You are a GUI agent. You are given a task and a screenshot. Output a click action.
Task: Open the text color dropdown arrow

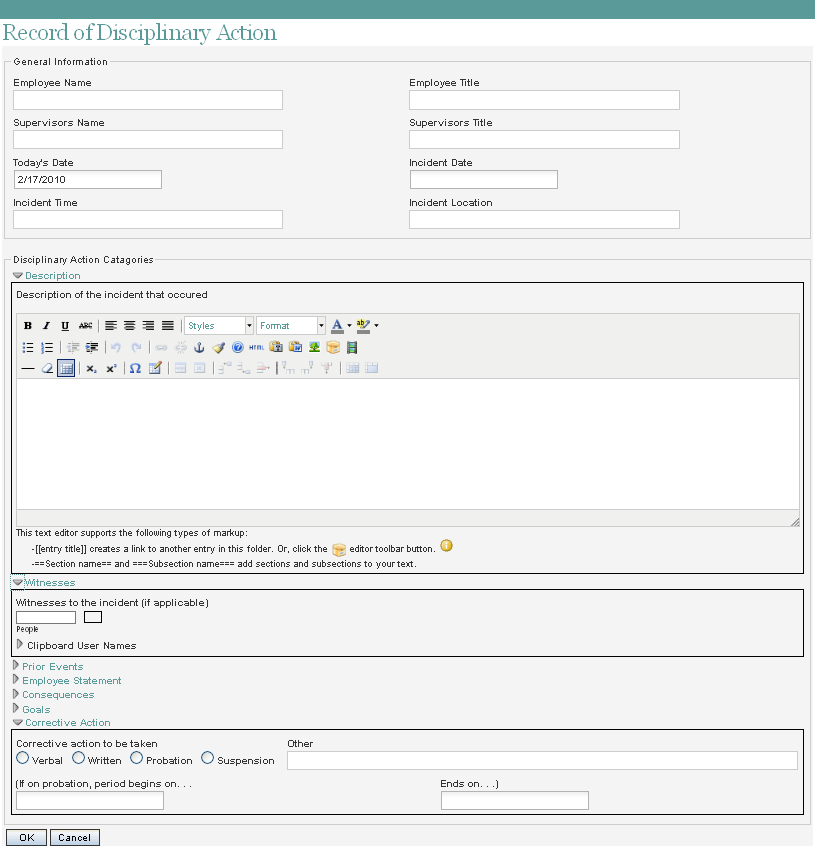[x=349, y=326]
